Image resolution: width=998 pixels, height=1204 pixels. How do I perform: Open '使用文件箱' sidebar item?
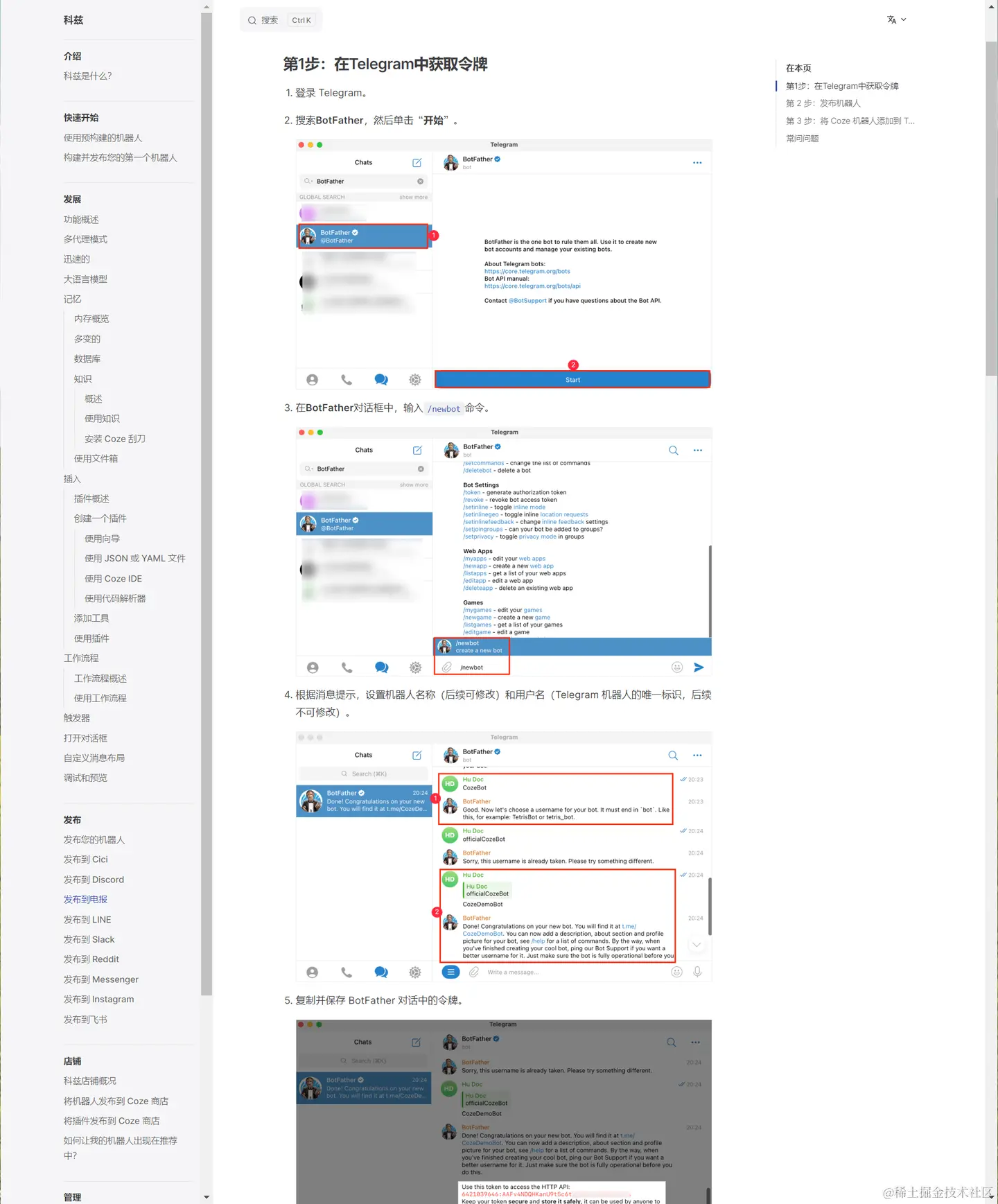[96, 459]
